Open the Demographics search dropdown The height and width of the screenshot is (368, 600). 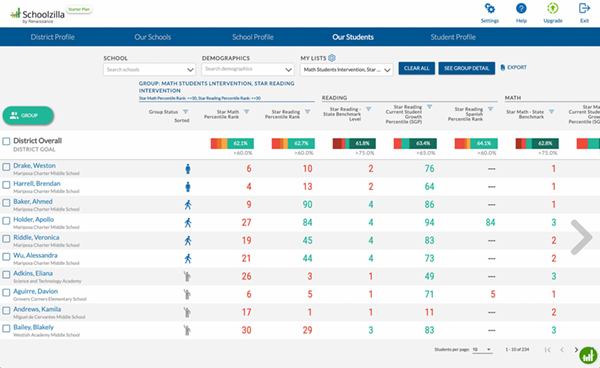click(248, 69)
